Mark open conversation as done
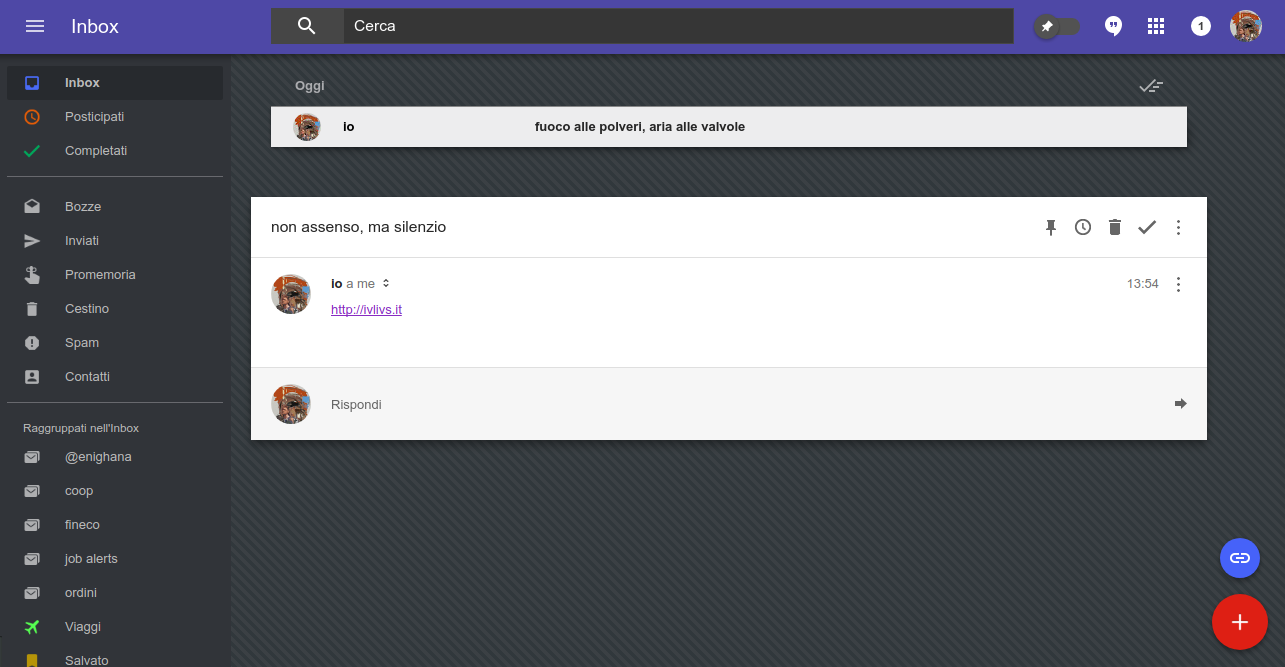1285x667 pixels. [1147, 227]
